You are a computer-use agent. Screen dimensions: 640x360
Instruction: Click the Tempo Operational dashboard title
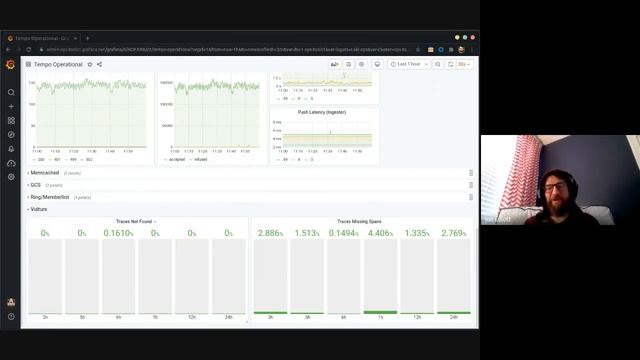tap(58, 64)
